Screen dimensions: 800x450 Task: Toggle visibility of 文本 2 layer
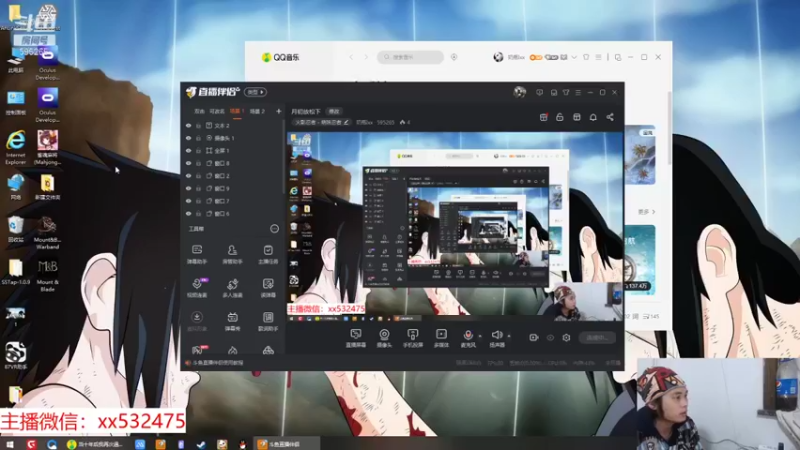coord(188,126)
